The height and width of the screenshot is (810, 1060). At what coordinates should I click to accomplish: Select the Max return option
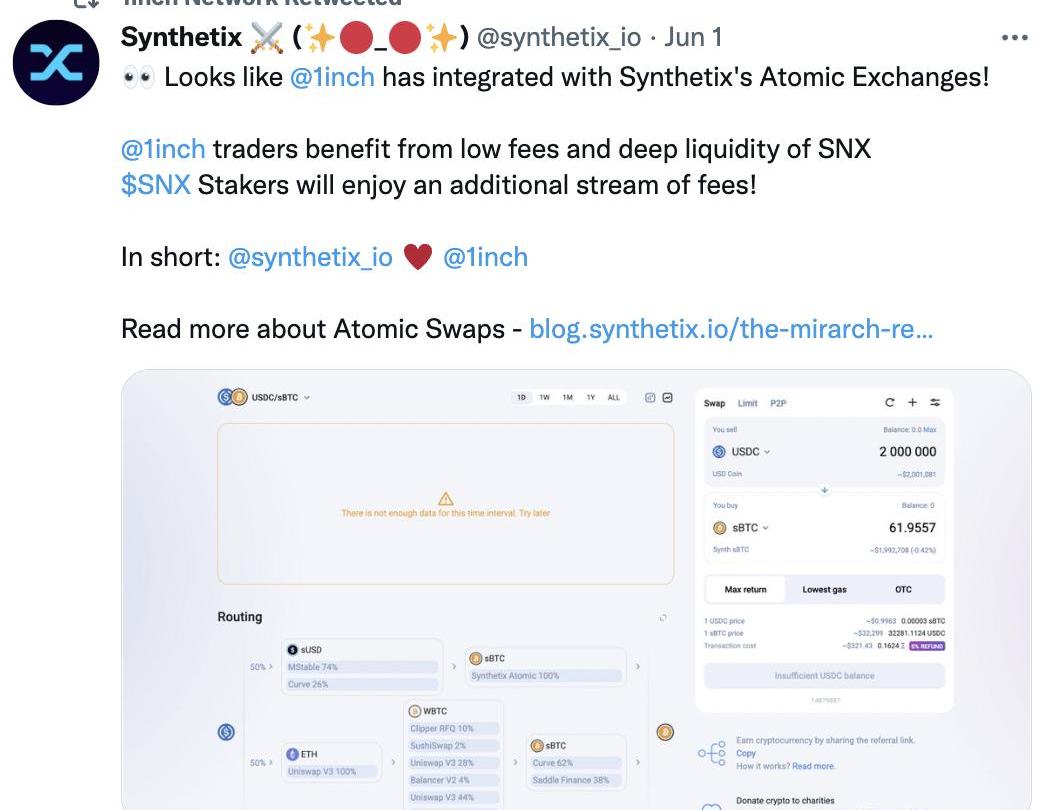click(746, 590)
